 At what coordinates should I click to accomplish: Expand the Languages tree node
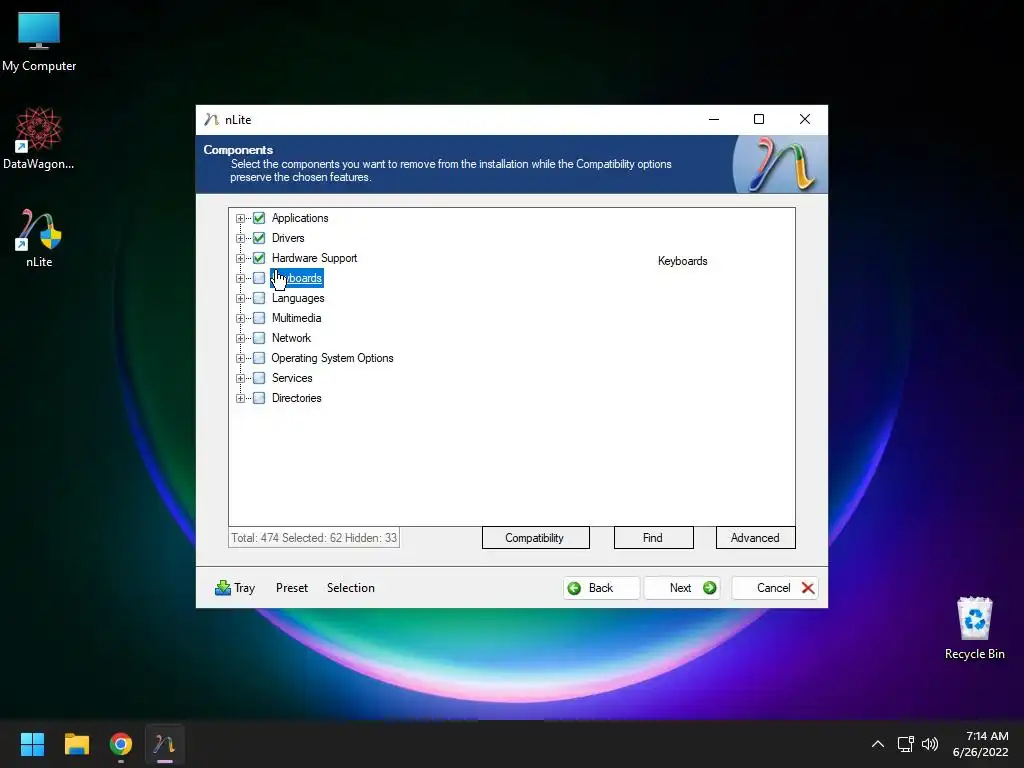(240, 298)
